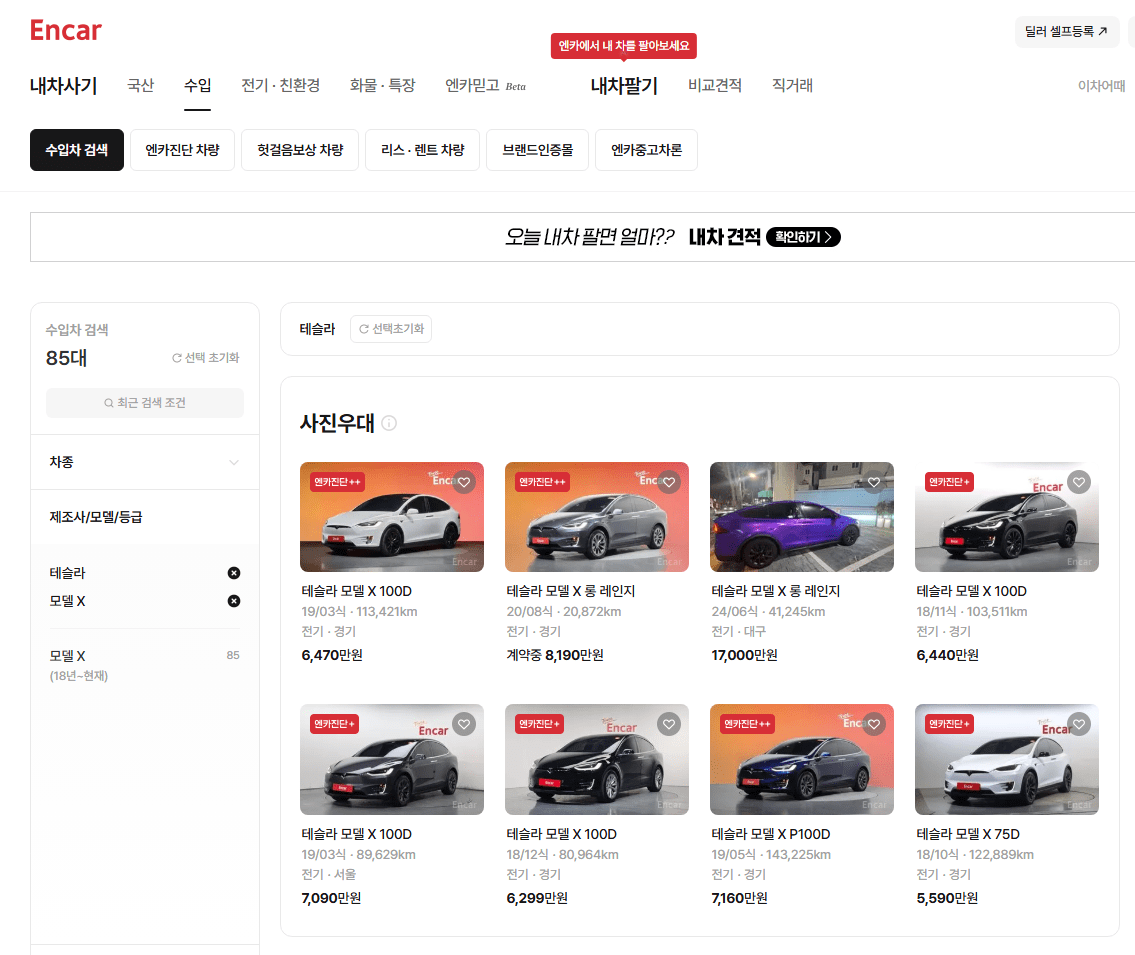Click the 오늘 내차 팔면 얼마?? banner text

589,237
